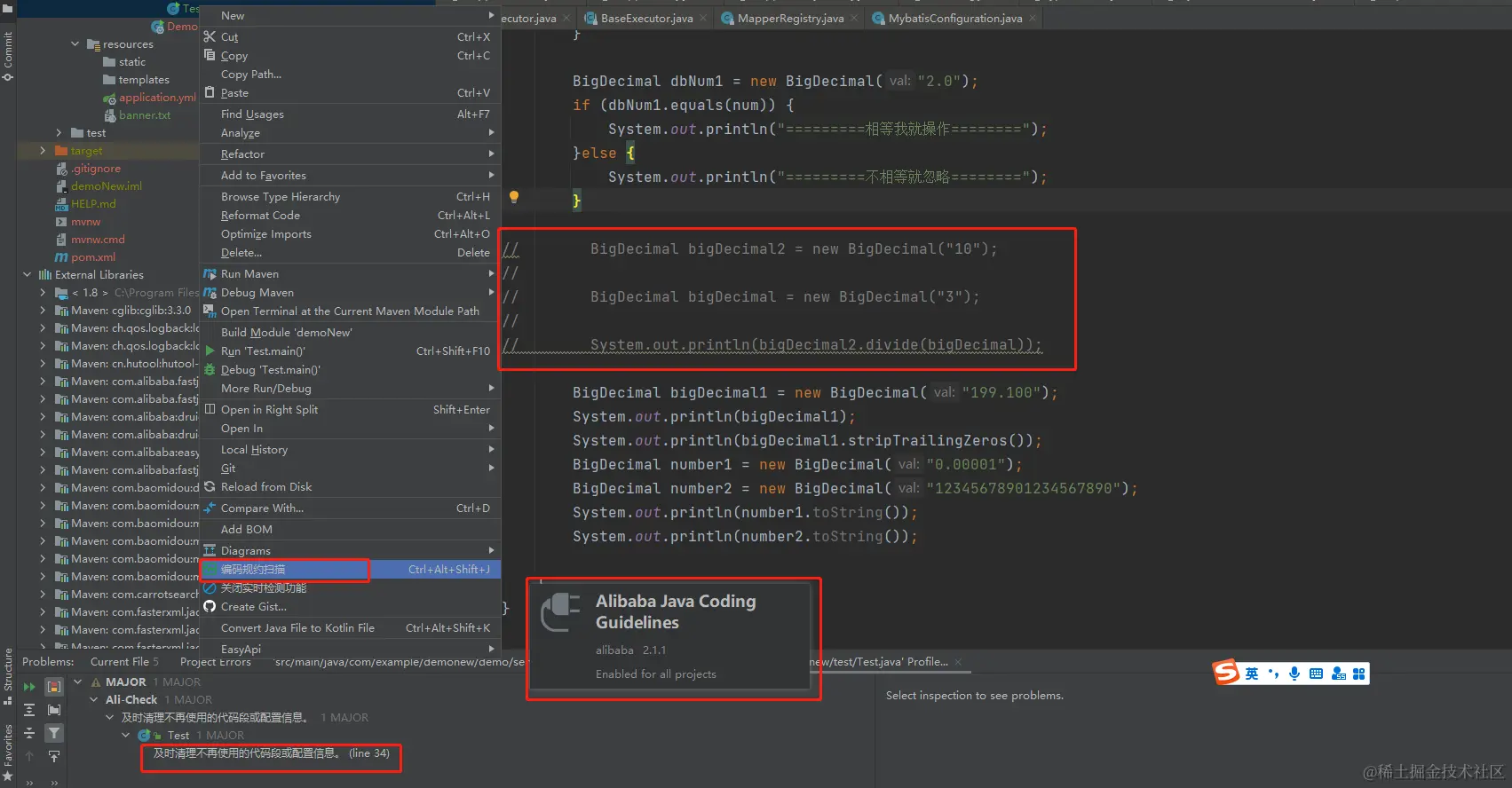This screenshot has width=1512, height=788.
Task: Toggle Group by Directory button in Problems toolbar
Action: tap(54, 710)
